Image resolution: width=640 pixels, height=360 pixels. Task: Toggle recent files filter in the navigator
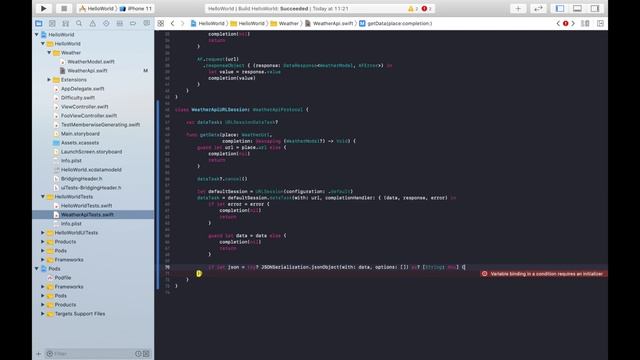click(138, 353)
